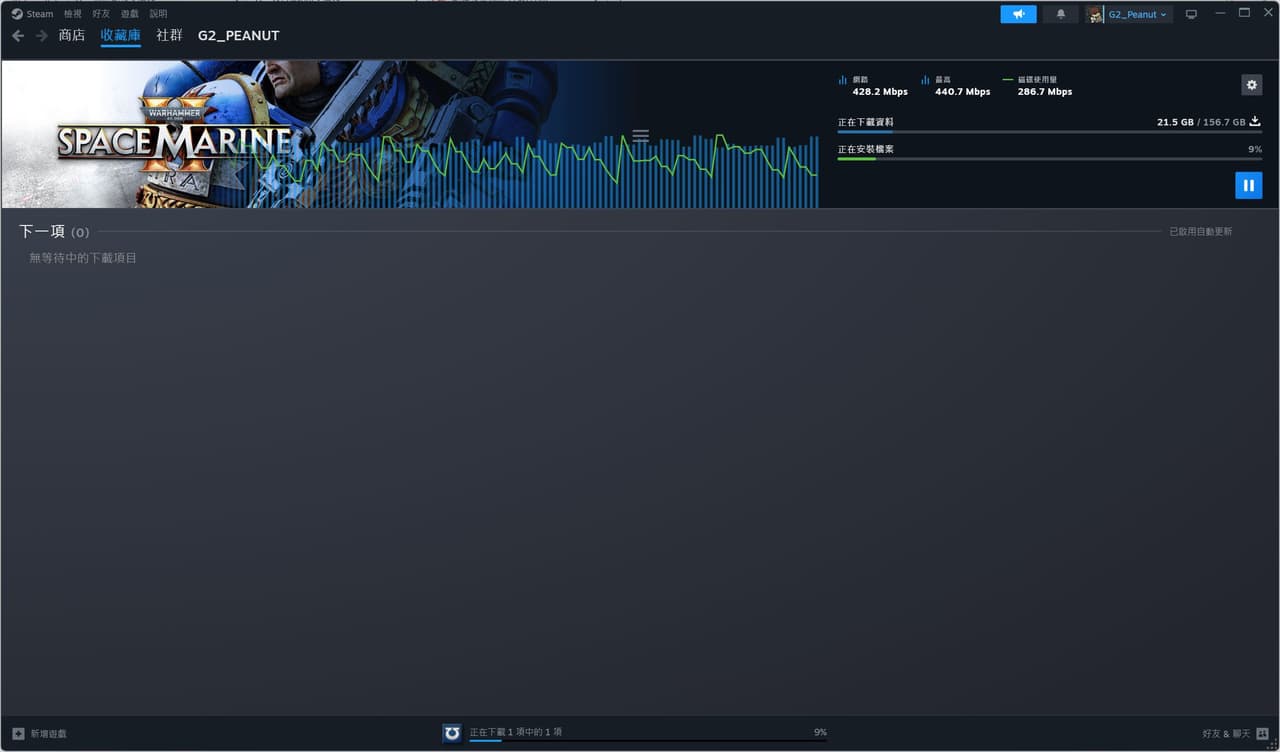
Task: Click the announcements megaphone icon
Action: [1018, 14]
